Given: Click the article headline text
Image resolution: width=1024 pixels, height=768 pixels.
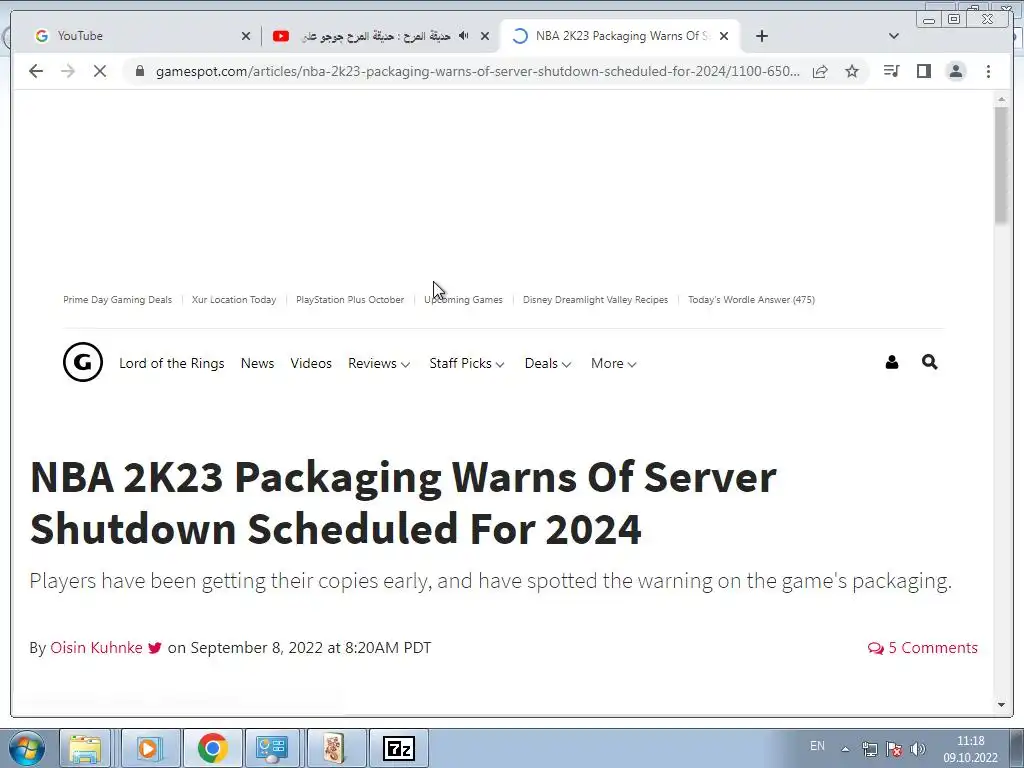Looking at the screenshot, I should coord(403,503).
